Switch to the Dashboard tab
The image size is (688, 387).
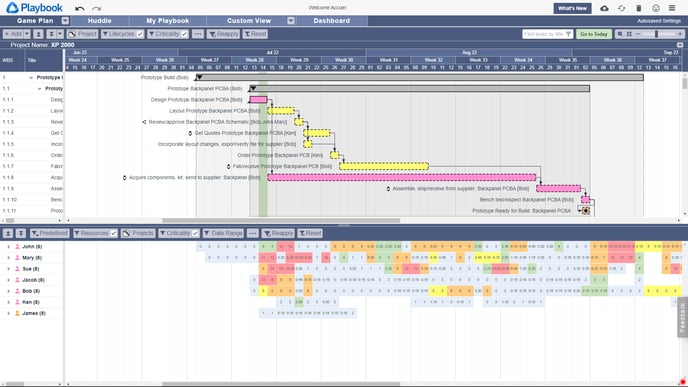pyautogui.click(x=332, y=21)
